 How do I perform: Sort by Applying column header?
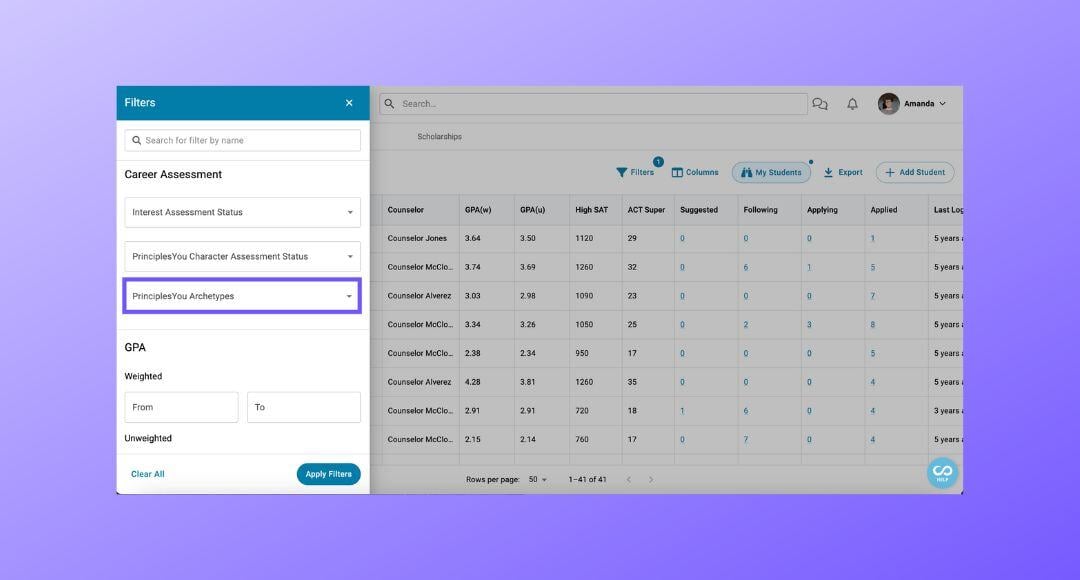click(x=822, y=210)
